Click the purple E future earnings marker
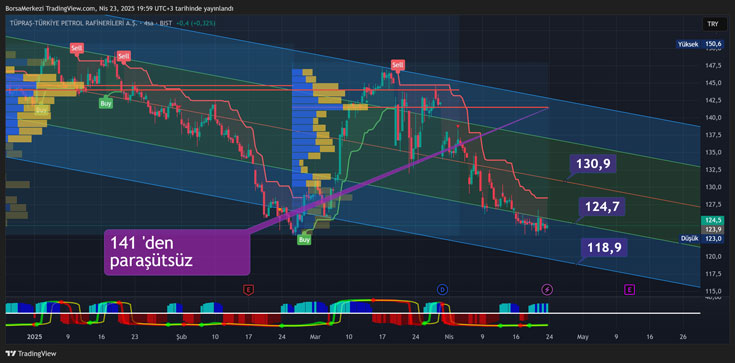This screenshot has height=363, width=735. tap(629, 289)
